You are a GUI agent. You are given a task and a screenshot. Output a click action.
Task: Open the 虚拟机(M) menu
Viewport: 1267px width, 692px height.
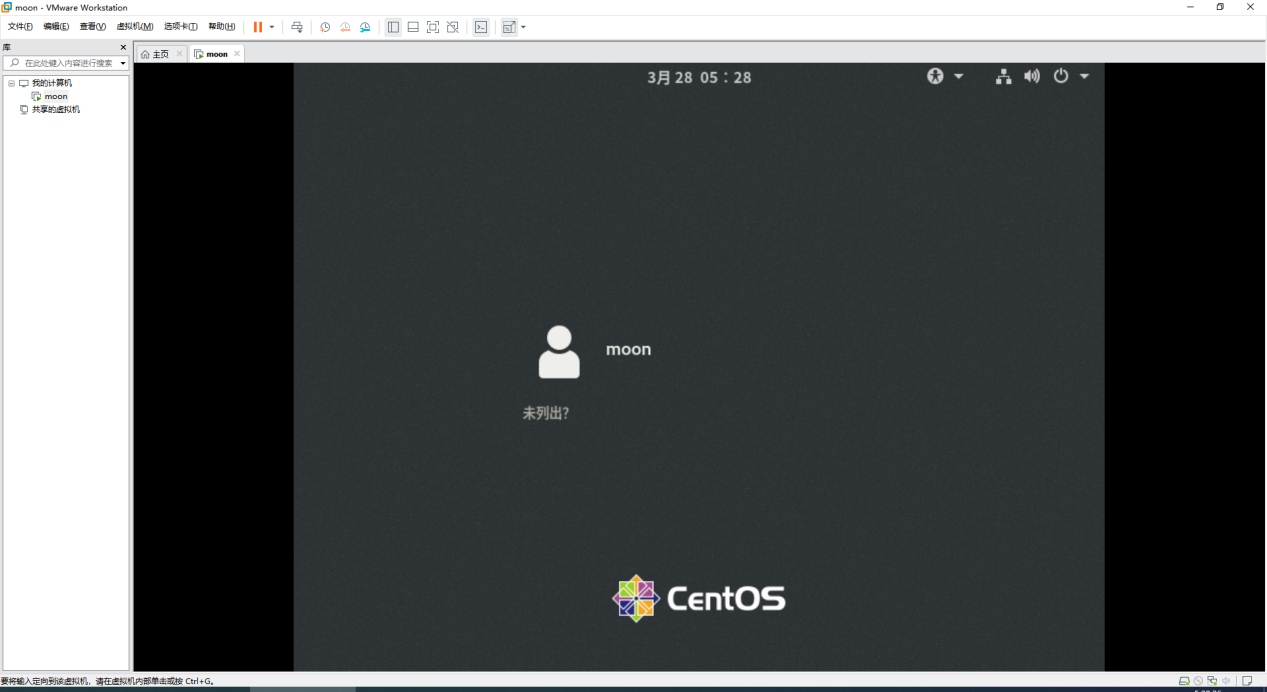pyautogui.click(x=135, y=27)
